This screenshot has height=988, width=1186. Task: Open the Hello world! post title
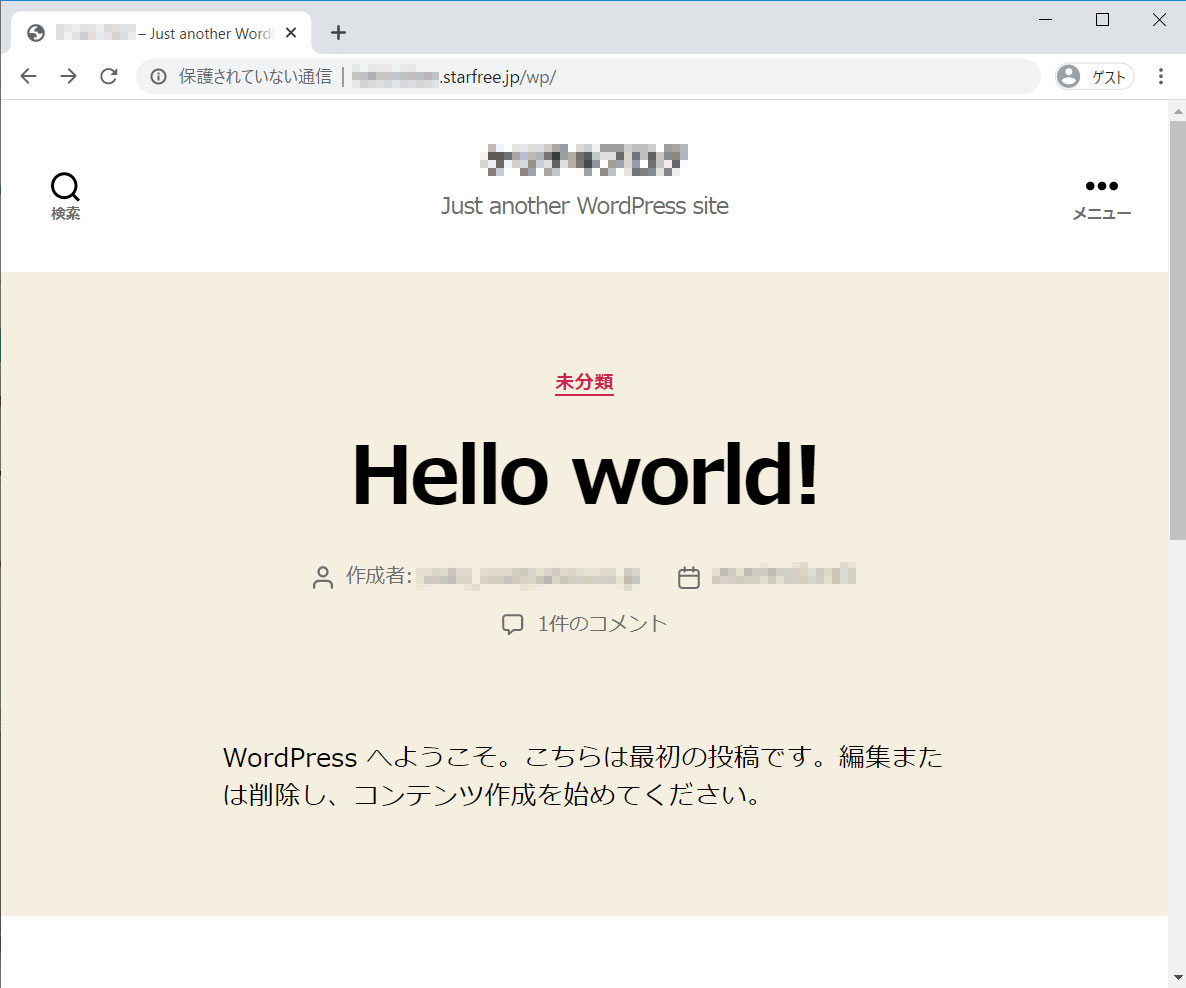coord(585,475)
